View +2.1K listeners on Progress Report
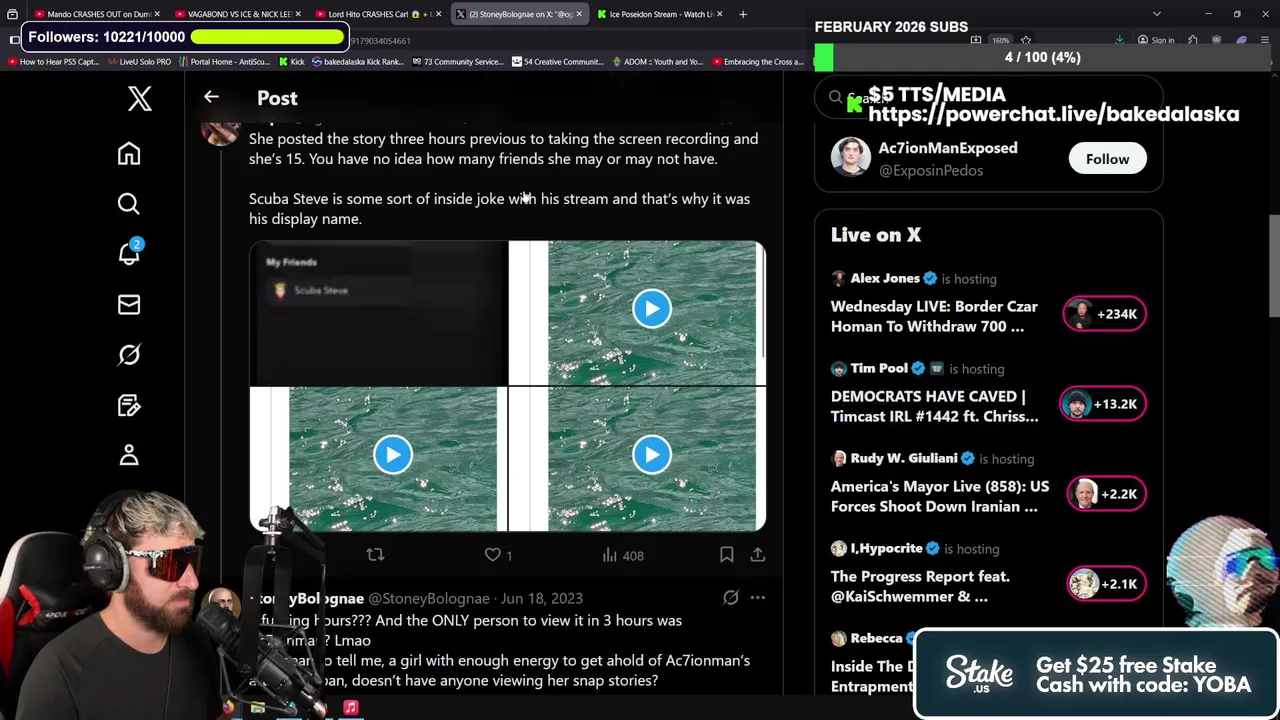This screenshot has height=720, width=1280. click(1106, 584)
